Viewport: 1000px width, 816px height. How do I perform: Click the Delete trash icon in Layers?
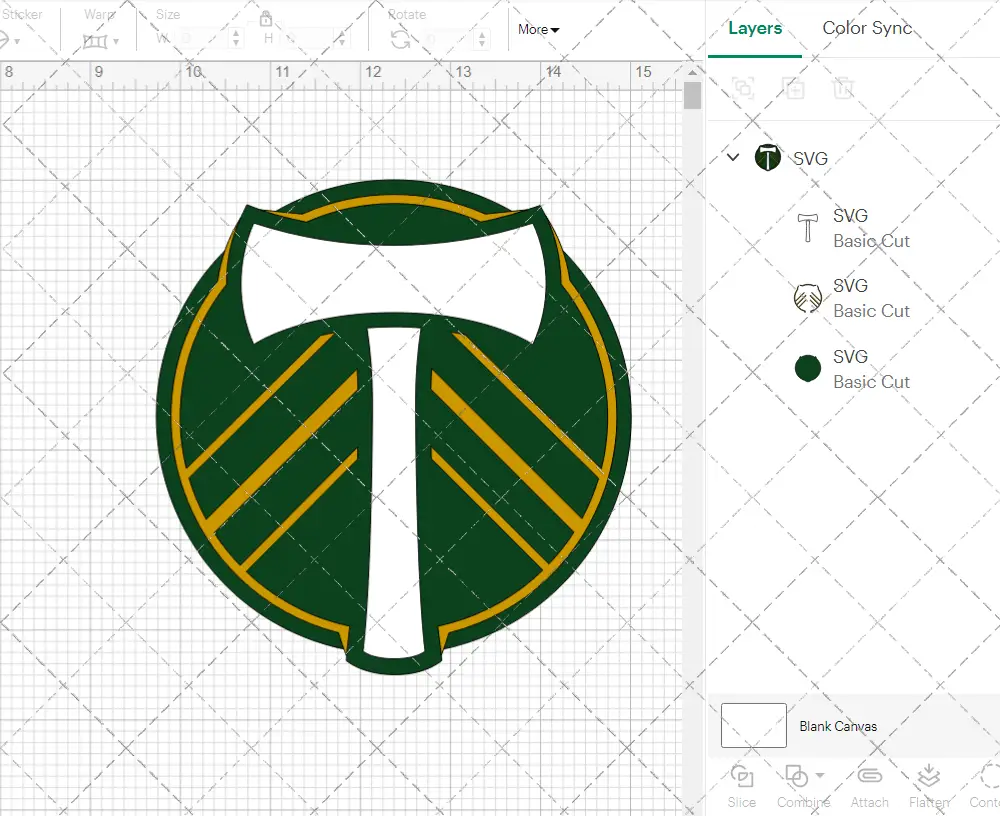[x=843, y=88]
